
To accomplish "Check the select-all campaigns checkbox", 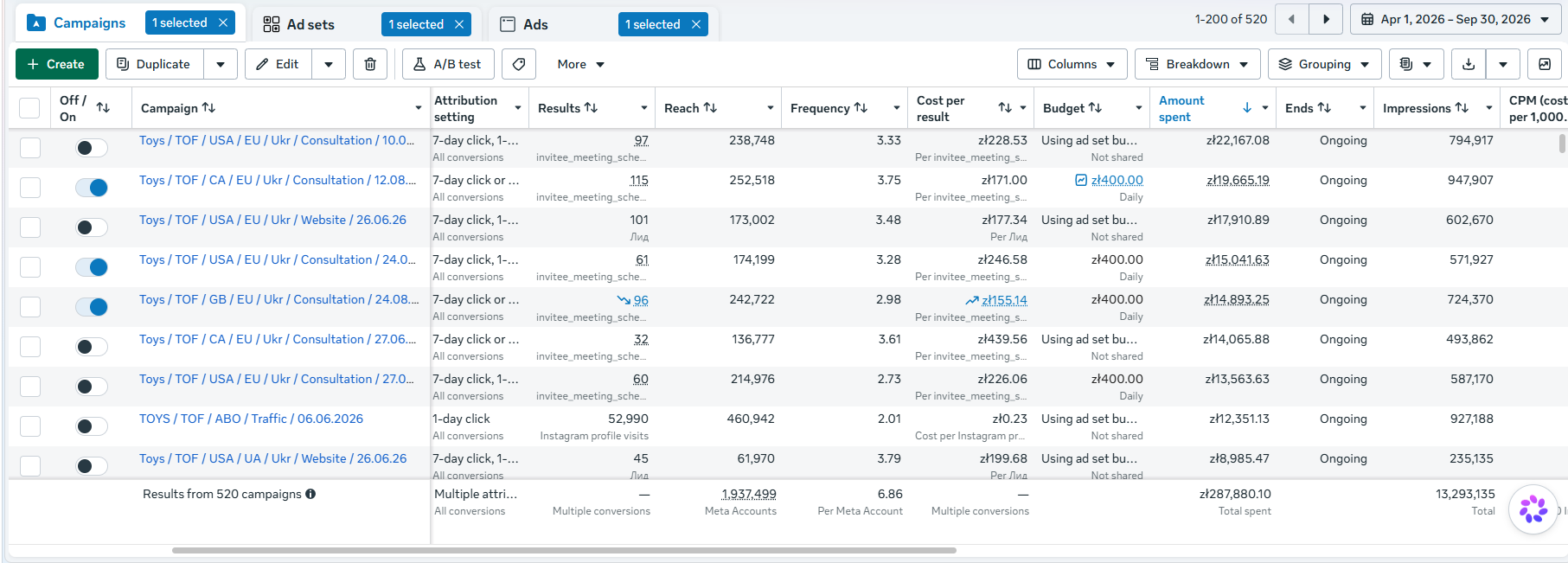I will (29, 108).
